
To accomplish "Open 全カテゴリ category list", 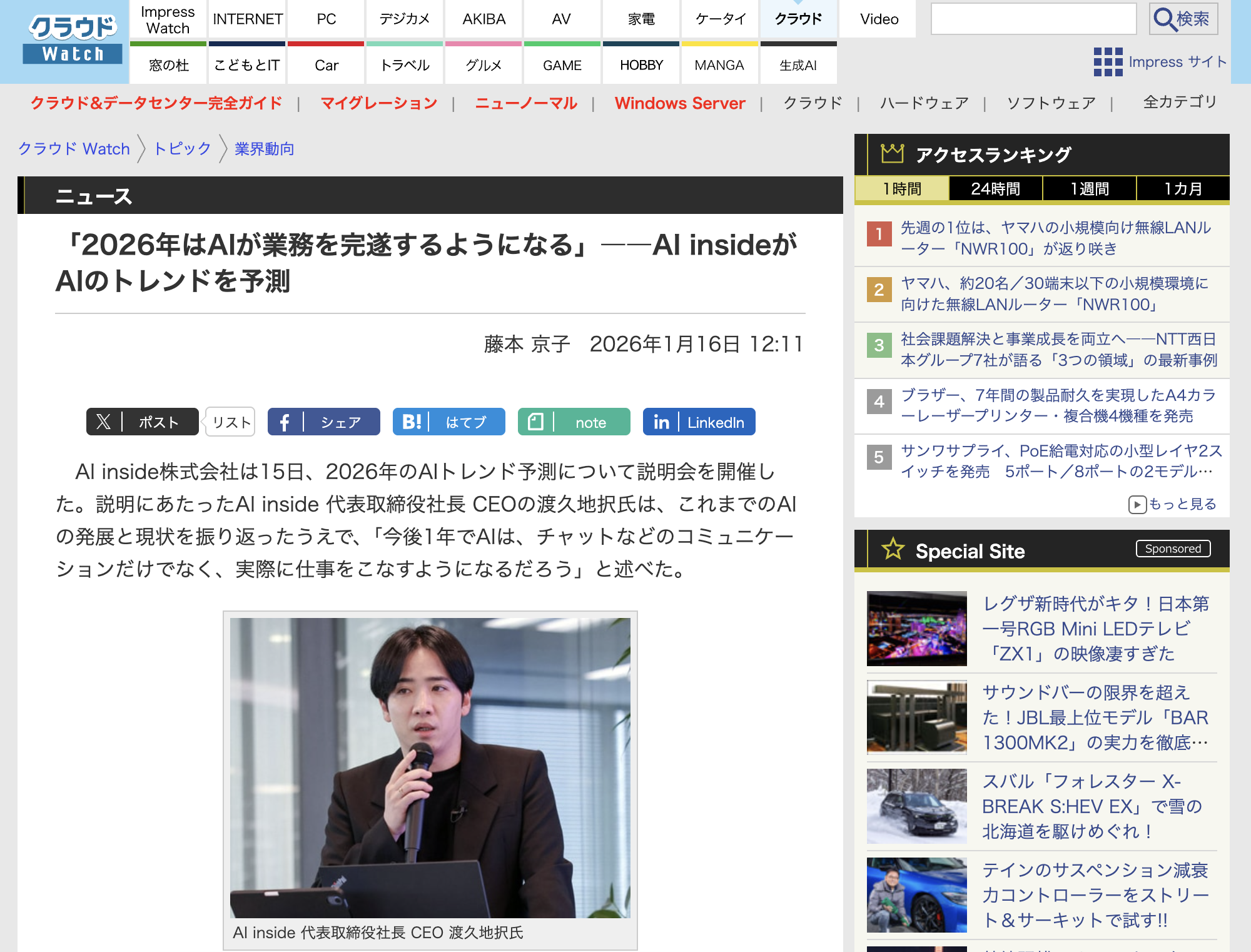I will coord(1179,102).
